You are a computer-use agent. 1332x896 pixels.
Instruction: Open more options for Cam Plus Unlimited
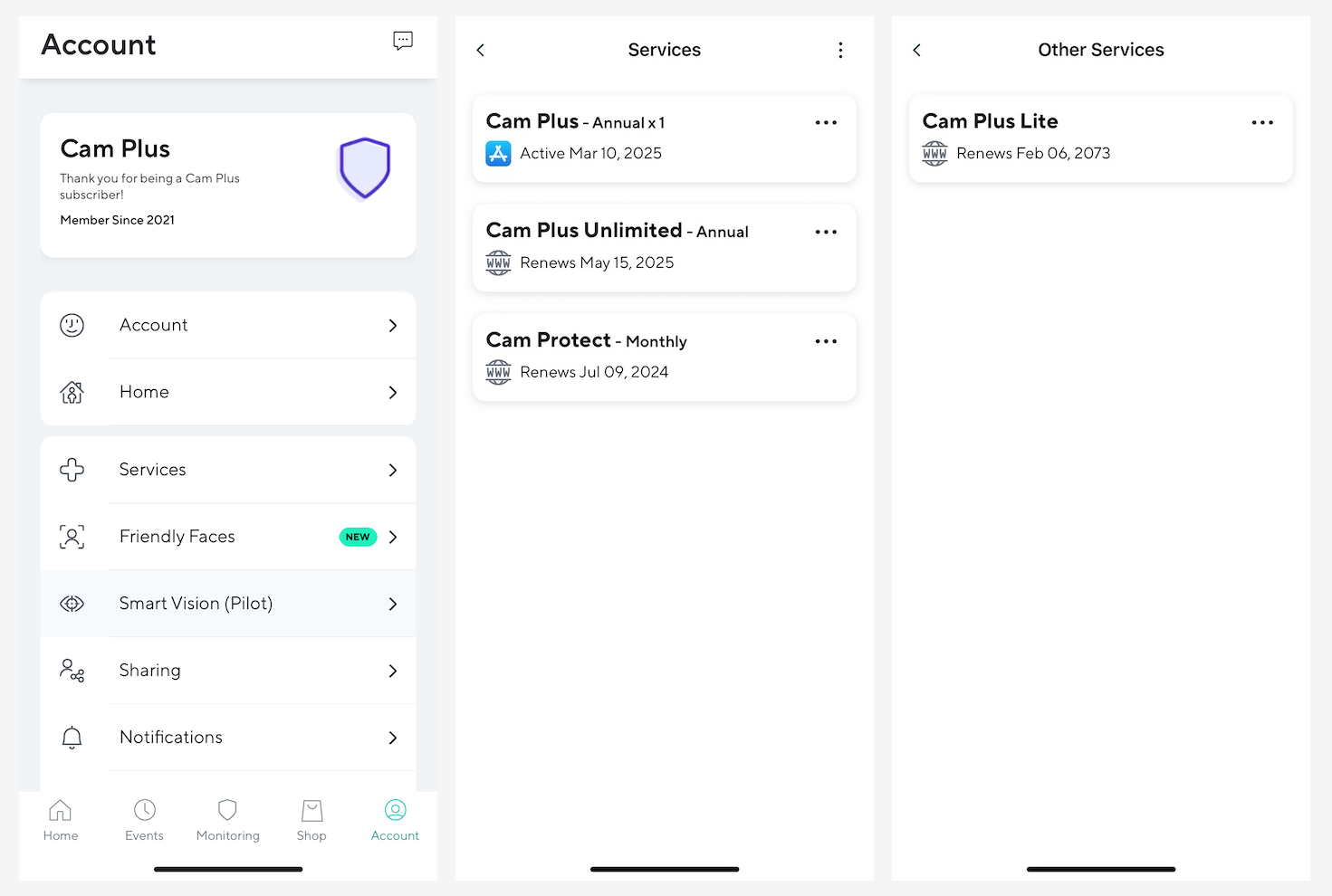(x=826, y=232)
